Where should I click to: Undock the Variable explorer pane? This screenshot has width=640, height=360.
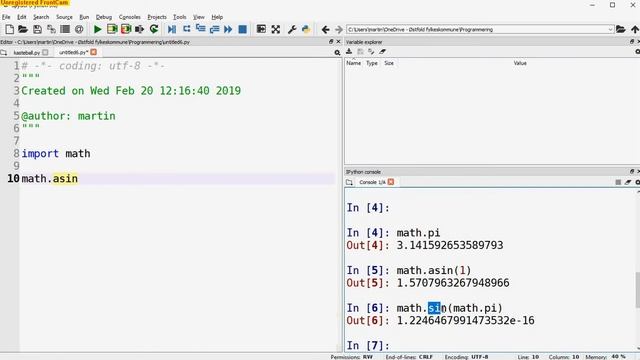632,42
